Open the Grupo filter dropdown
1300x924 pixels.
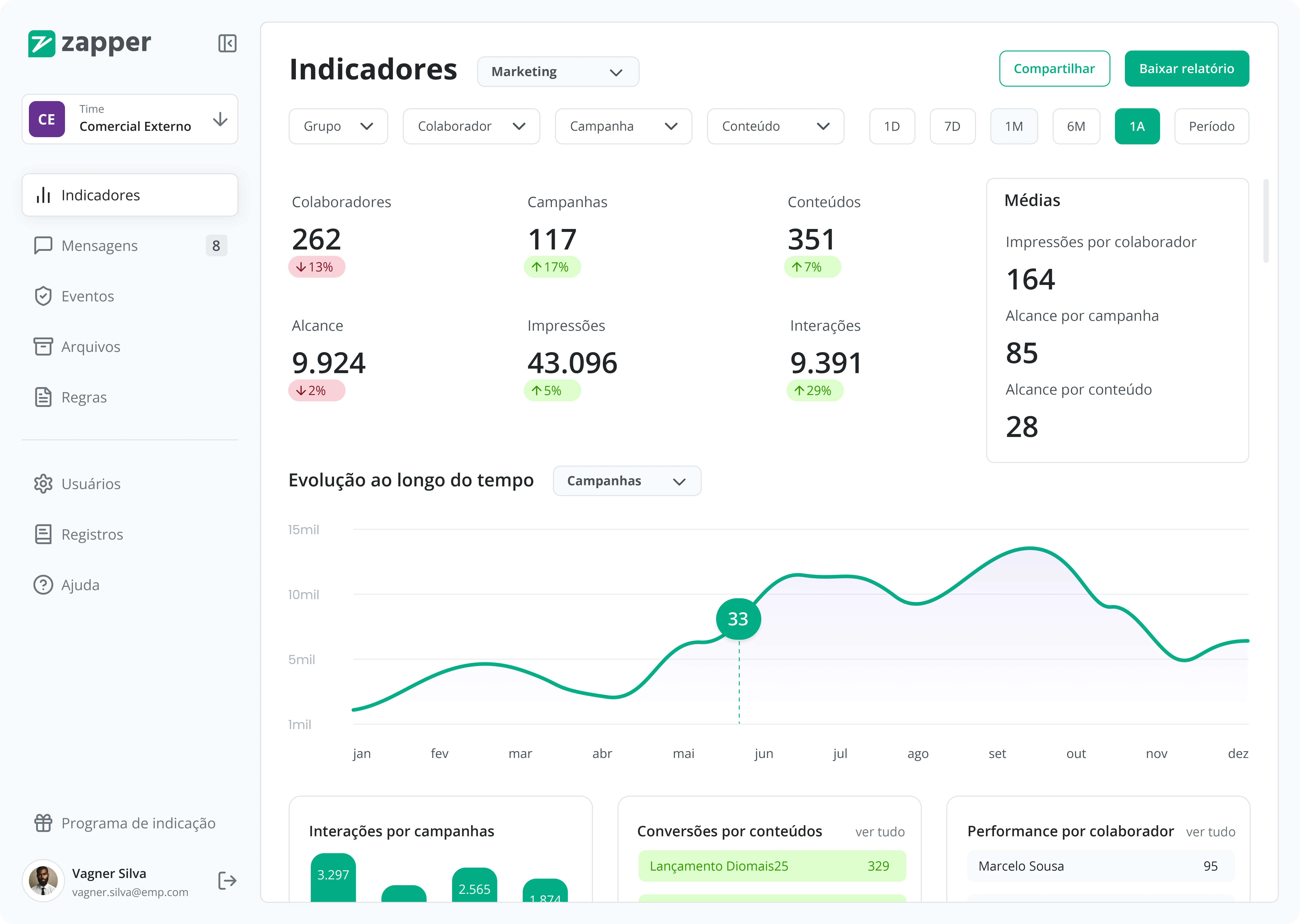[x=338, y=126]
